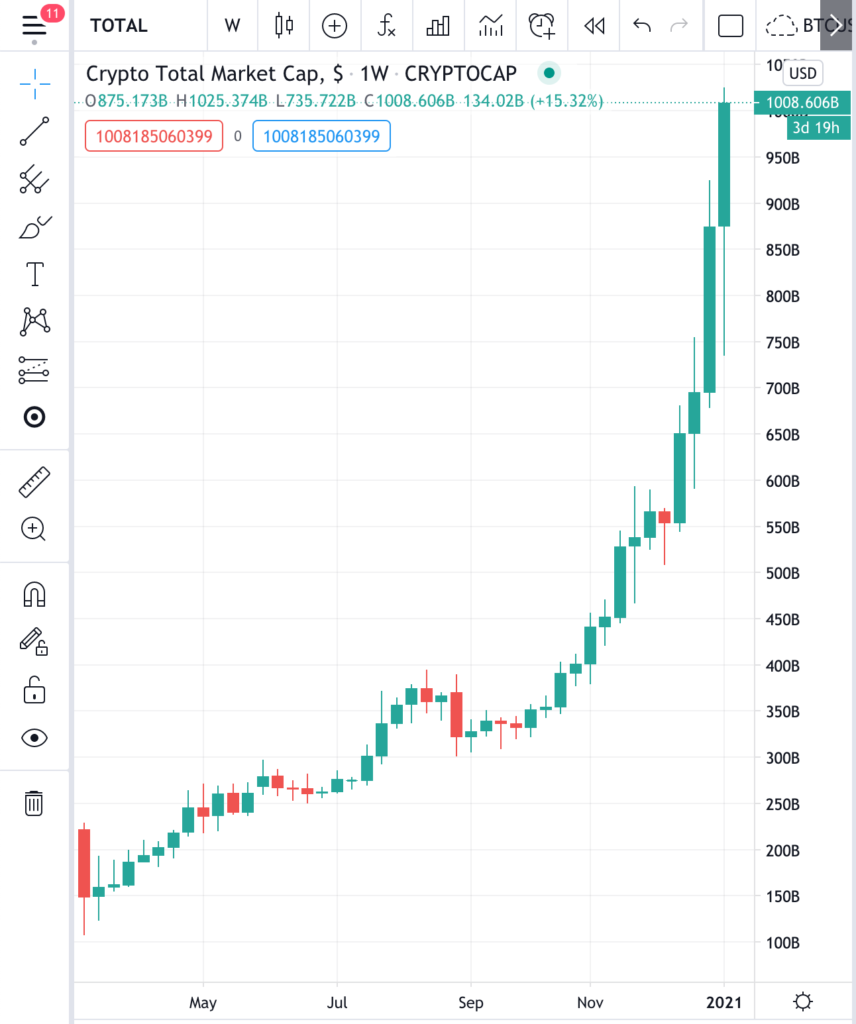Viewport: 856px width, 1024px height.
Task: Open the W interval dropdown
Action: pos(232,25)
